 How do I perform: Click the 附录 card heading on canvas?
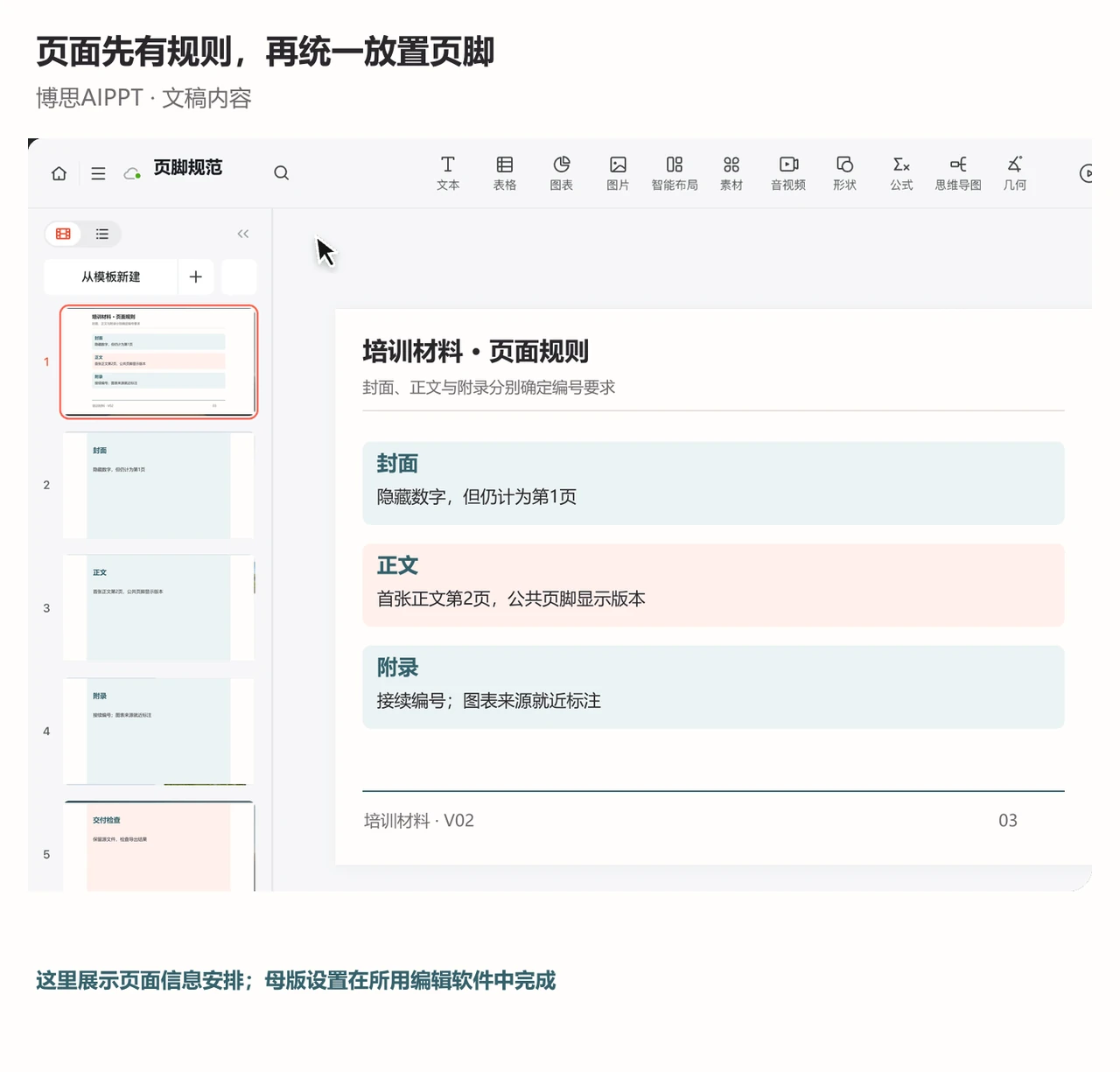(397, 668)
